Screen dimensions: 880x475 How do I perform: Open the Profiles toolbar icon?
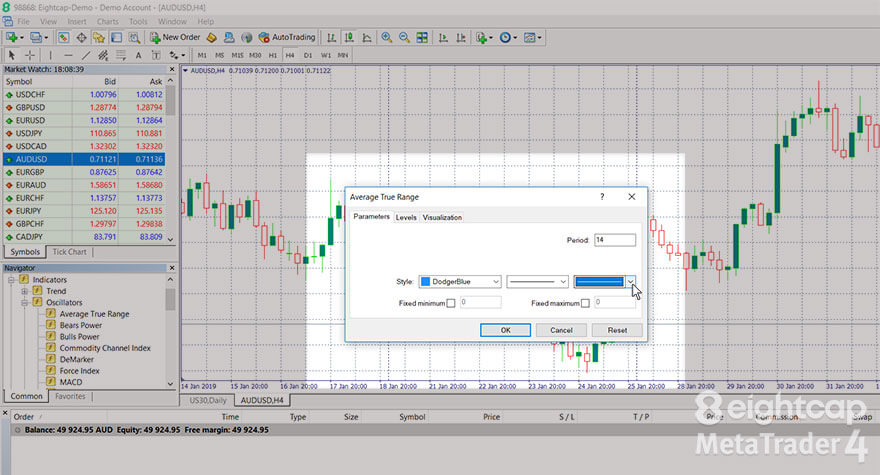coord(36,38)
